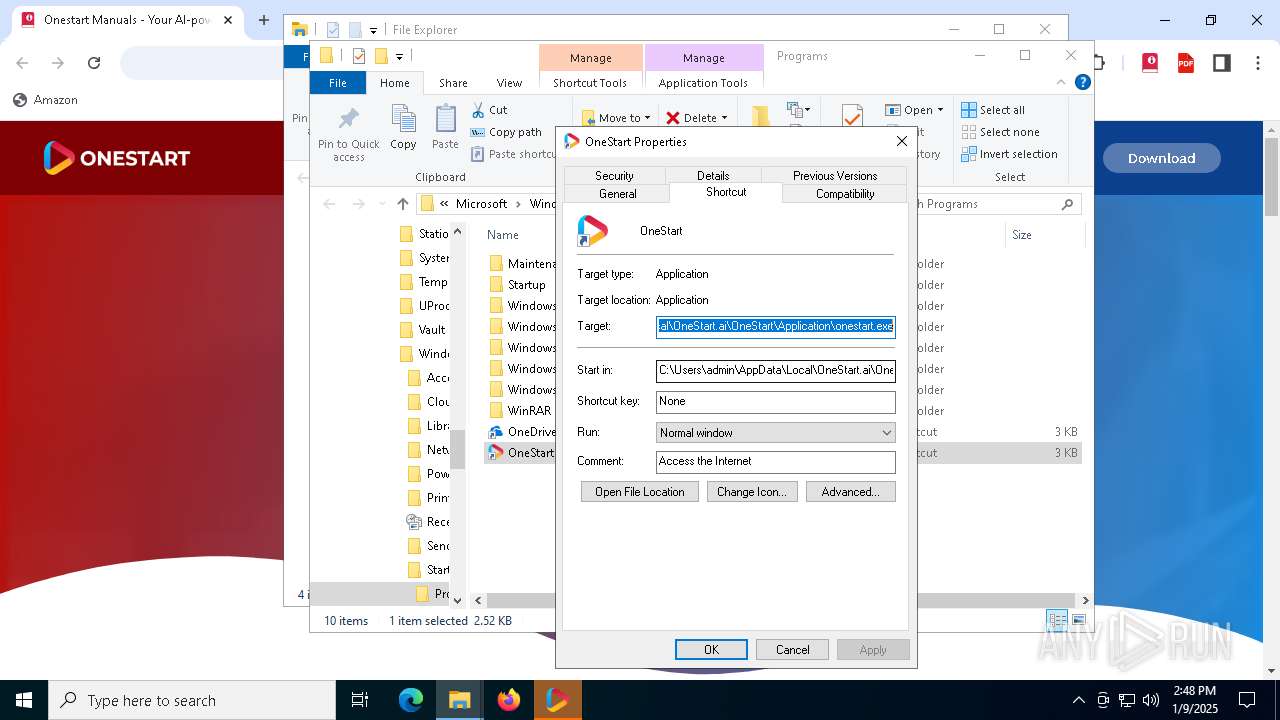Open the Compatibility tab
The height and width of the screenshot is (720, 1280).
845,194
